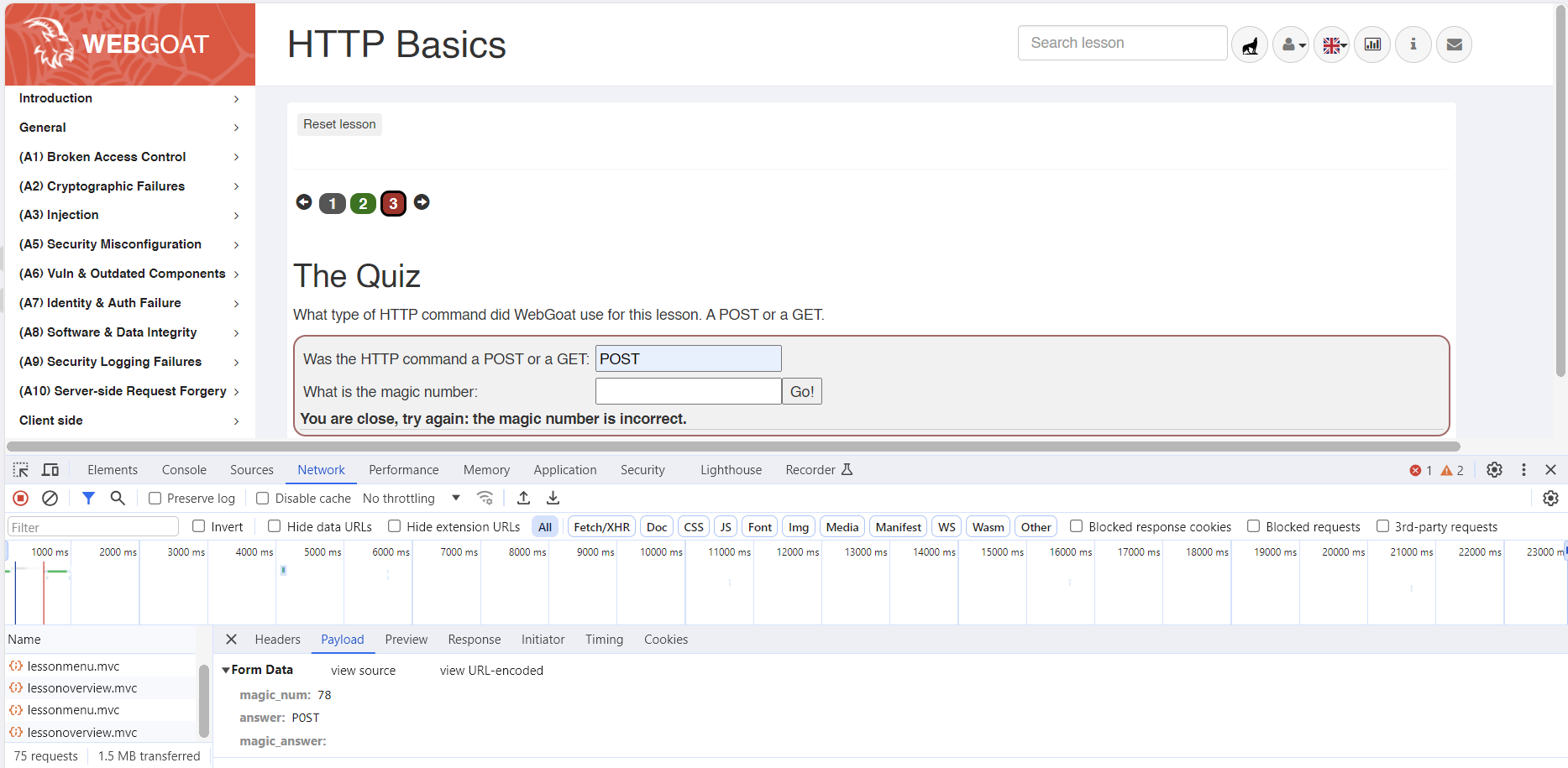The image size is (1568, 768).
Task: Click the inspect element picker icon
Action: 21,470
